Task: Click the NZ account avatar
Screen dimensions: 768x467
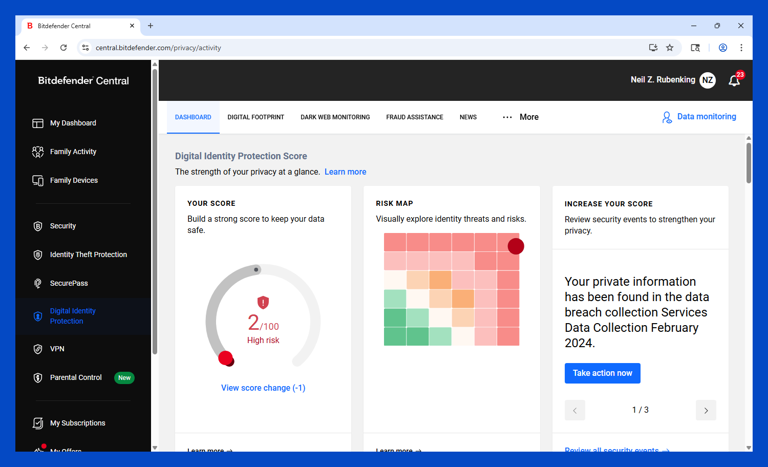Action: [x=707, y=80]
